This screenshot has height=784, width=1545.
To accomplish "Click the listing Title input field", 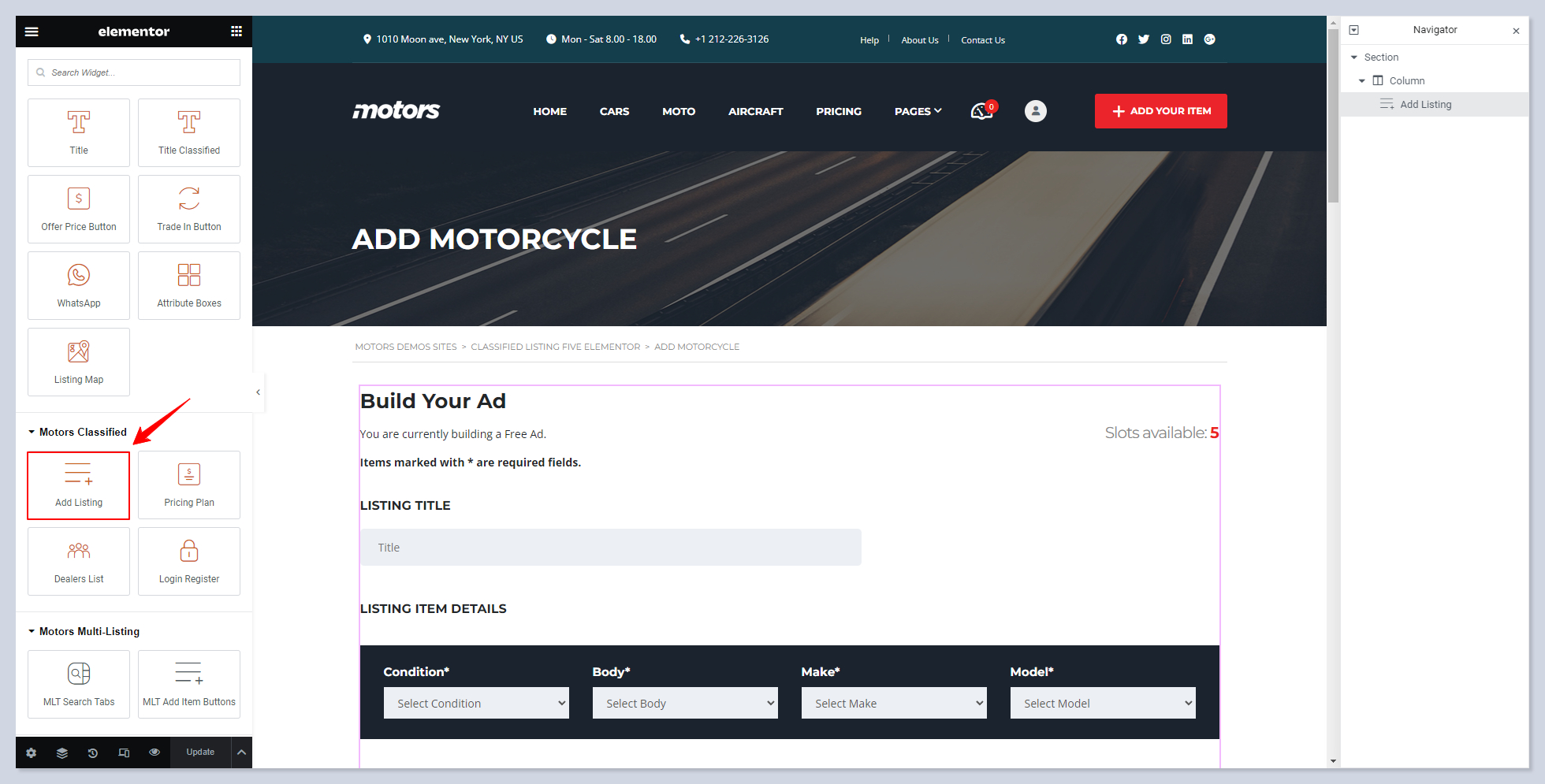I will pos(611,548).
